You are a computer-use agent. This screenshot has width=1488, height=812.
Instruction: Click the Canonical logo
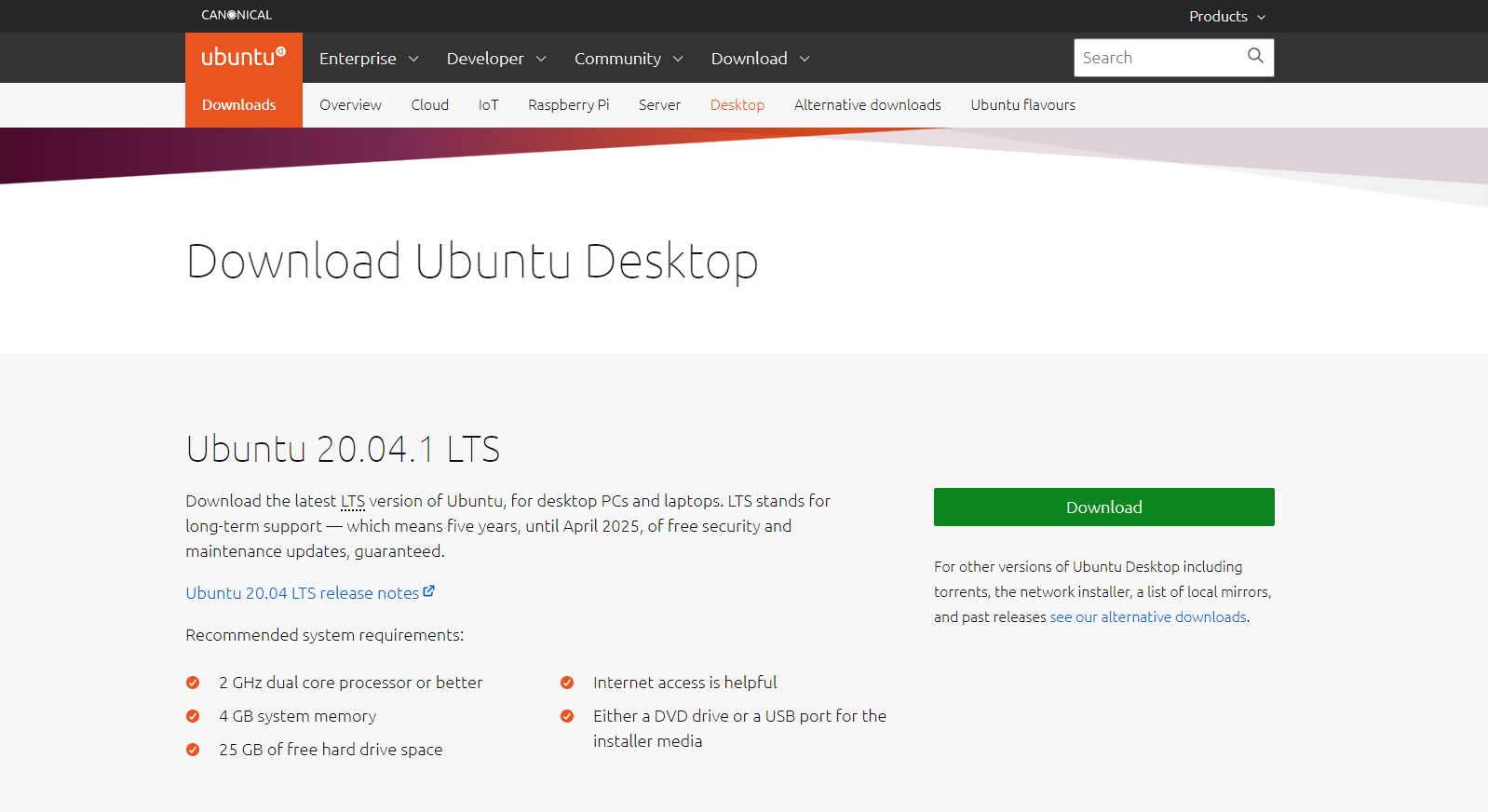tap(237, 15)
